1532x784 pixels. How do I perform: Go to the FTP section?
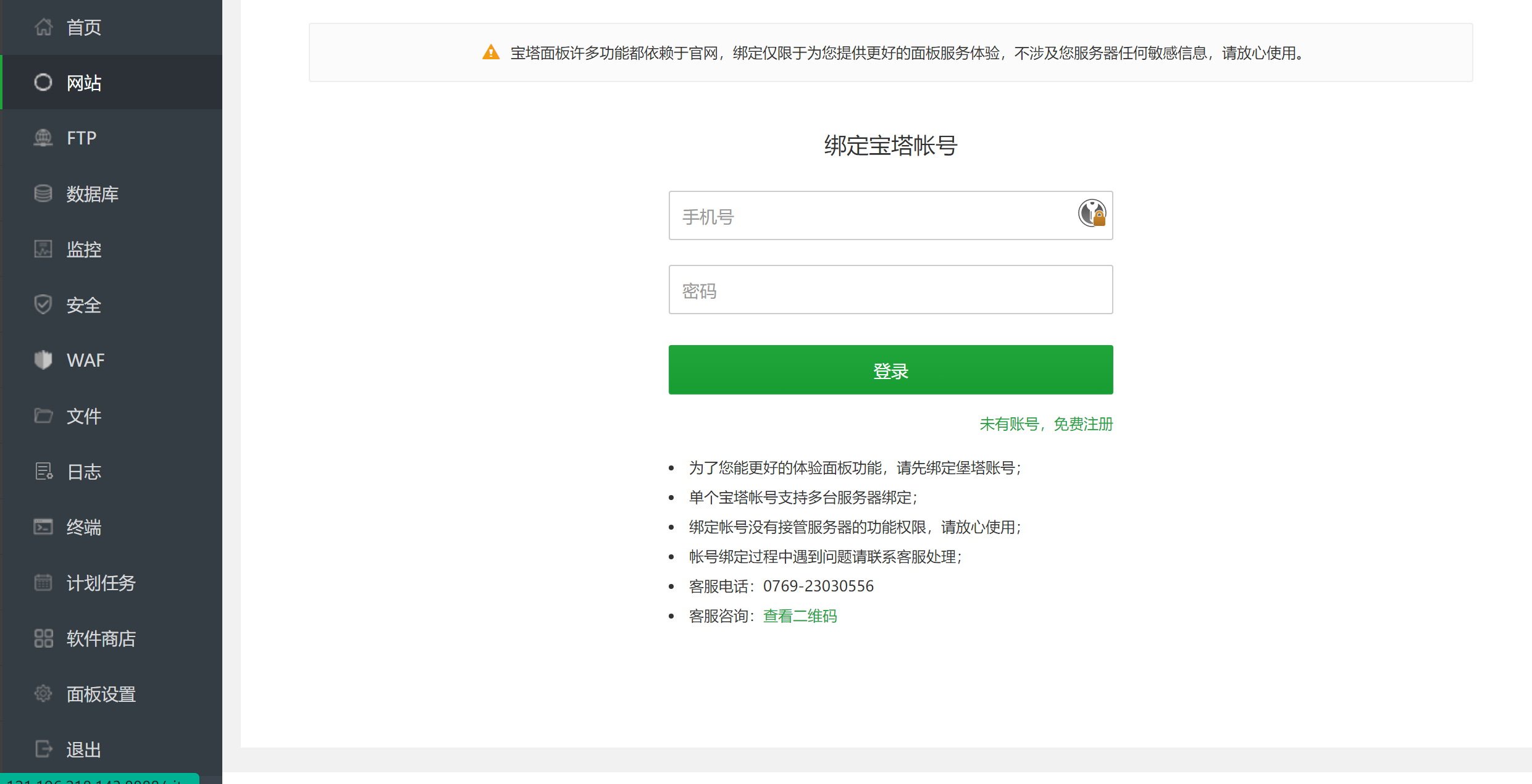[111, 138]
